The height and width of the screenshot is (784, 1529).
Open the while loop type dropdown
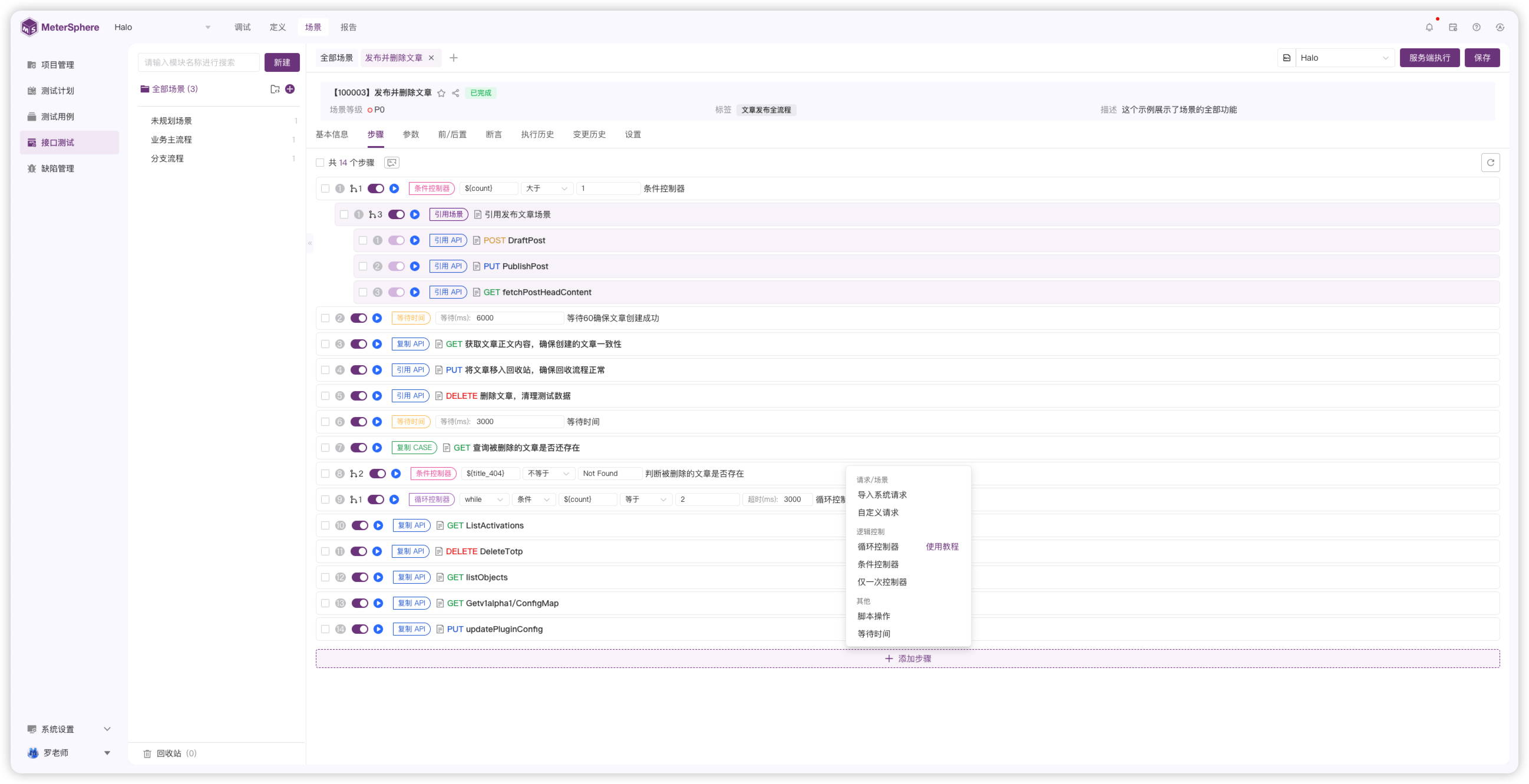click(483, 499)
